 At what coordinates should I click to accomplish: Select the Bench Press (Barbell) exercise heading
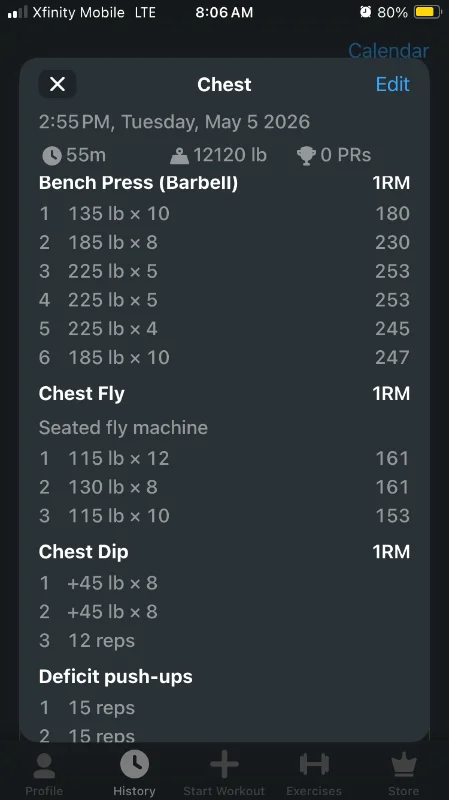pos(138,183)
